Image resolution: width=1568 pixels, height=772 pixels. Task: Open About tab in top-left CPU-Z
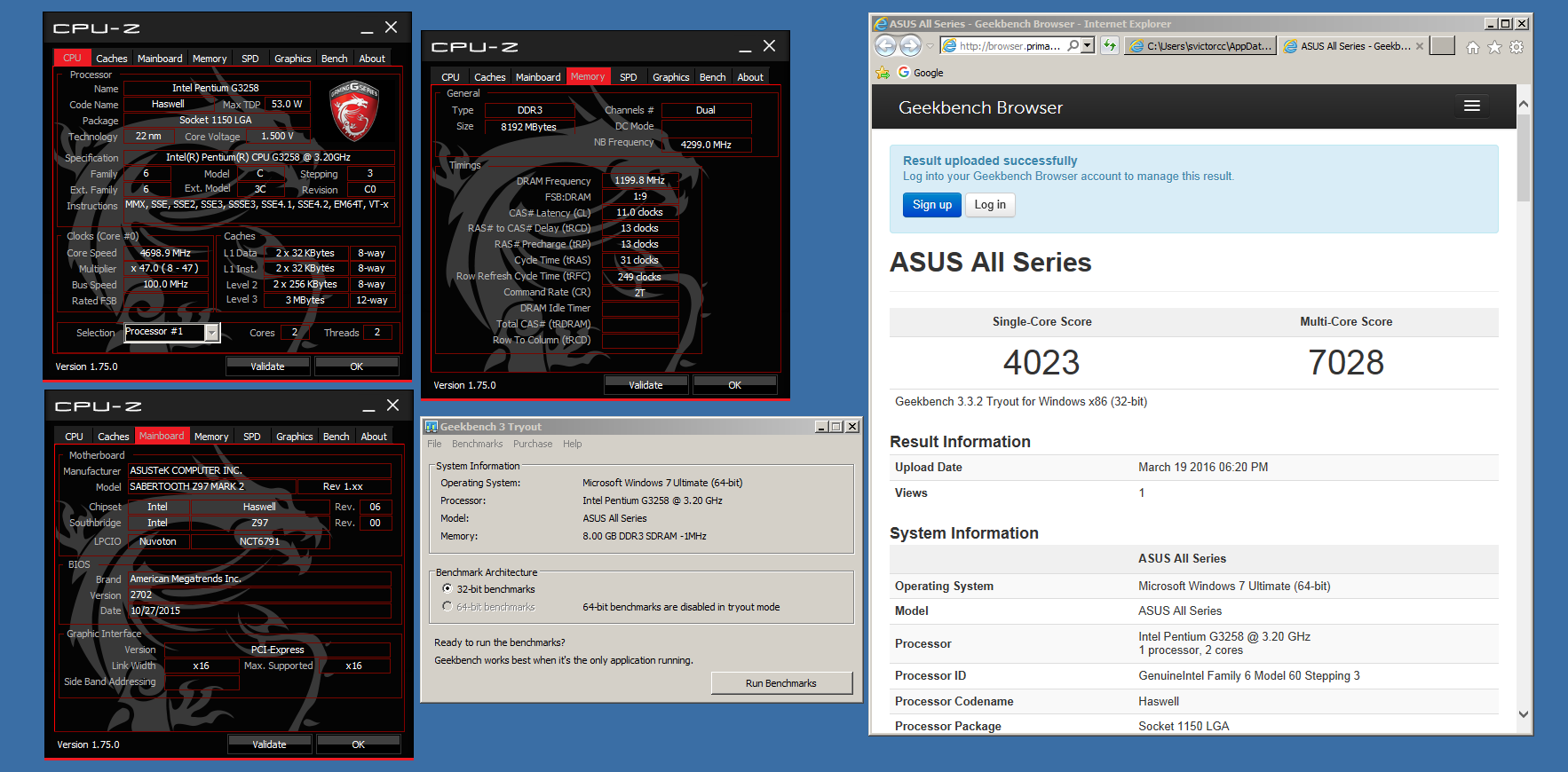372,59
